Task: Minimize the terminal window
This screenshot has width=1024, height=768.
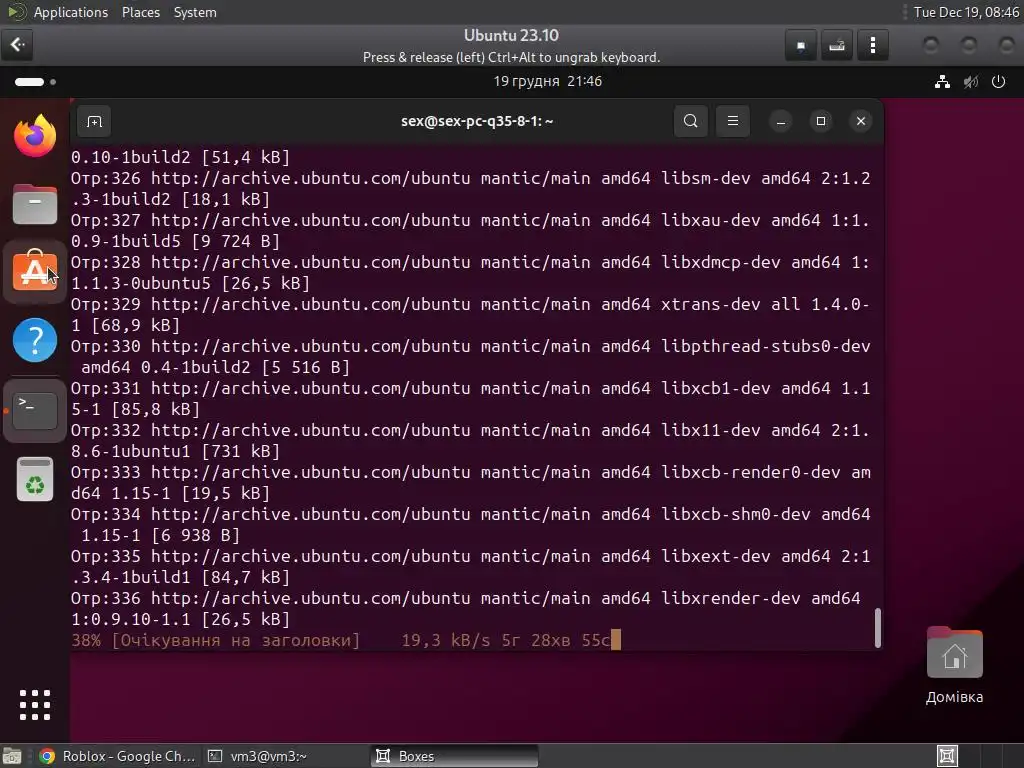Action: click(x=780, y=121)
